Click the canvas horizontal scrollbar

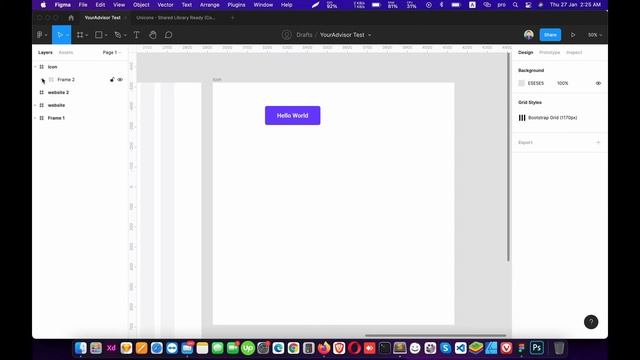[435, 336]
